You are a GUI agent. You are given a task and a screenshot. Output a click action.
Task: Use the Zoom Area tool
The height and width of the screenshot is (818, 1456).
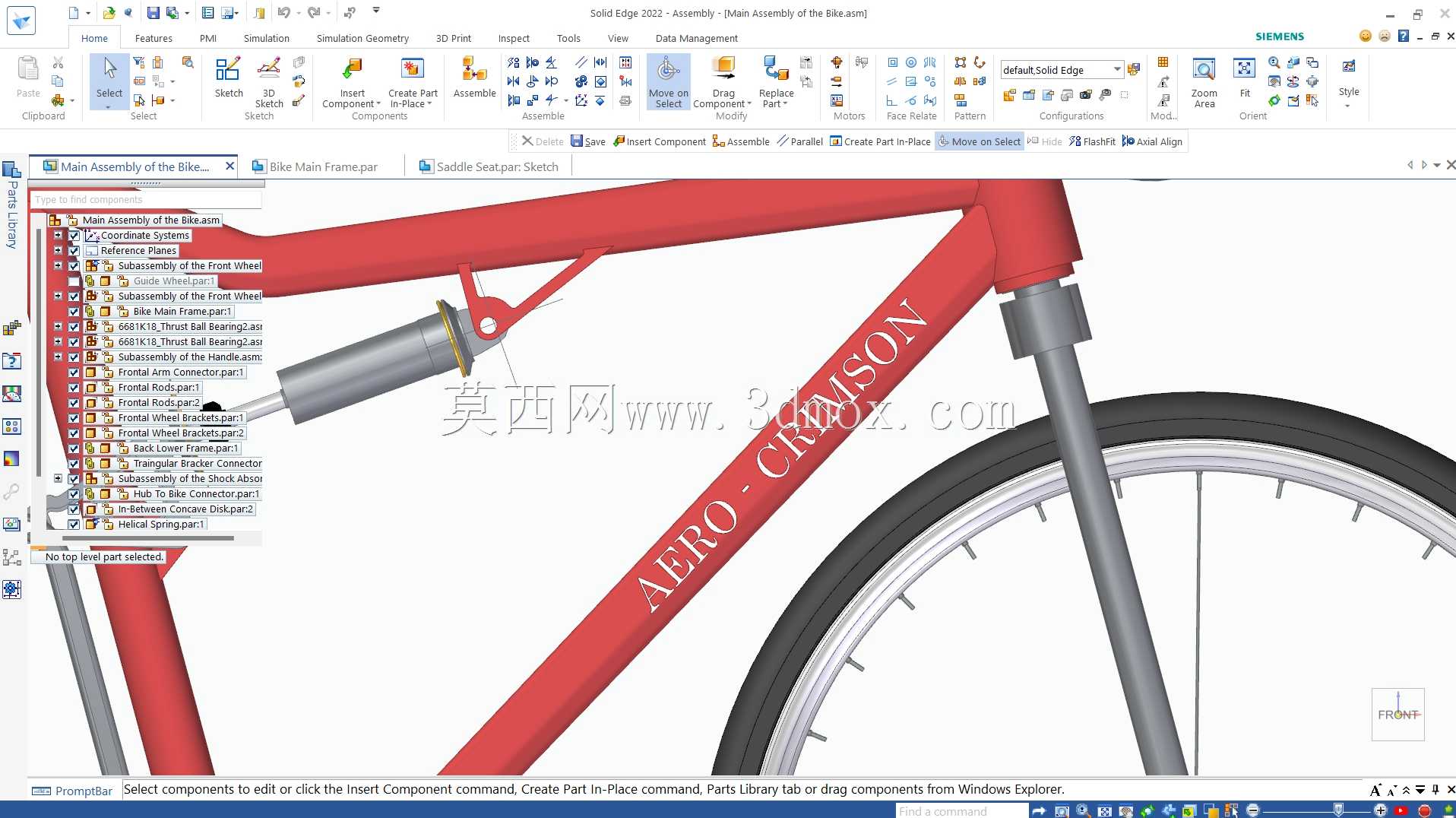[x=1204, y=69]
